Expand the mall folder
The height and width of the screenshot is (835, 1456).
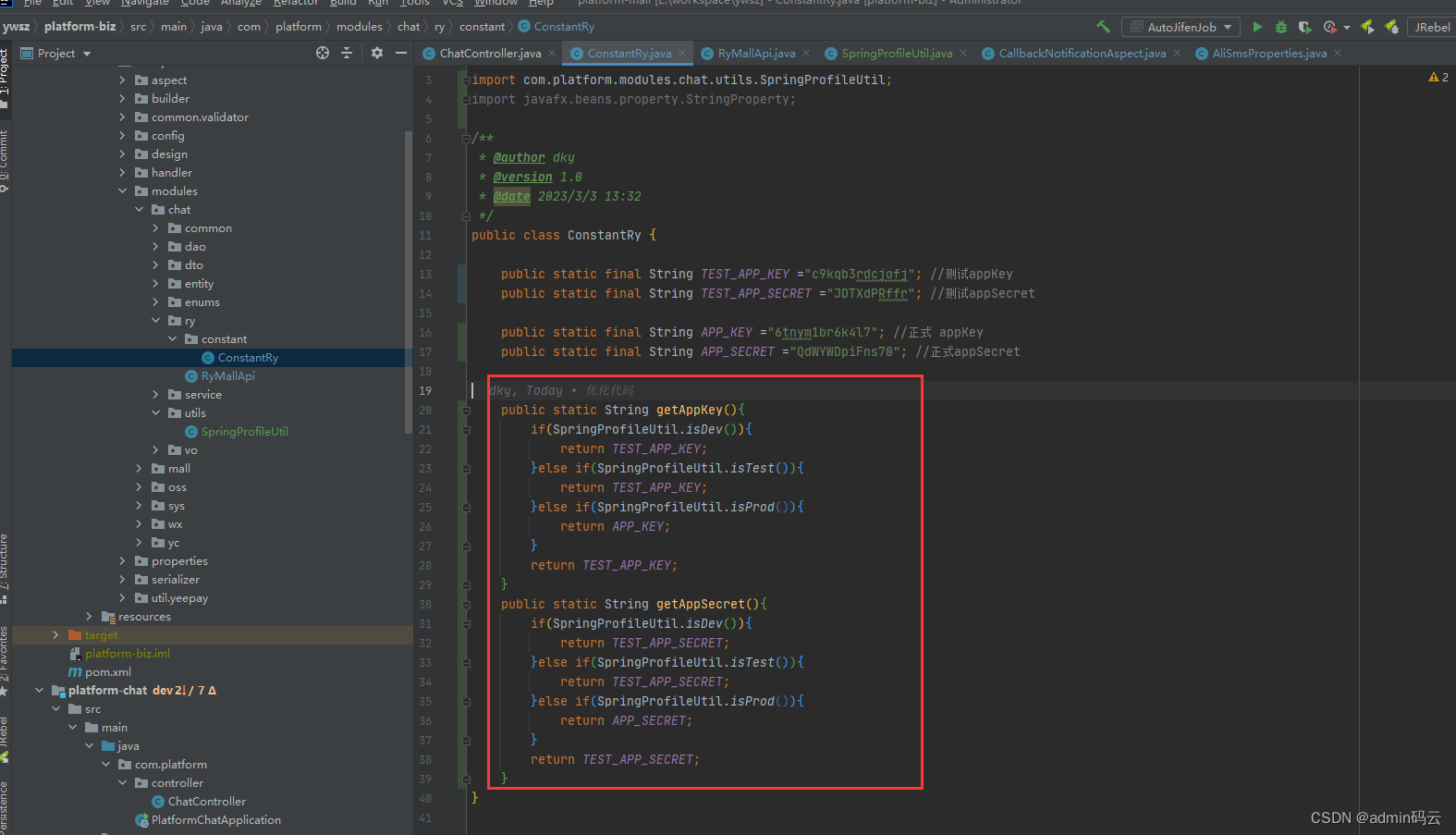pyautogui.click(x=140, y=469)
